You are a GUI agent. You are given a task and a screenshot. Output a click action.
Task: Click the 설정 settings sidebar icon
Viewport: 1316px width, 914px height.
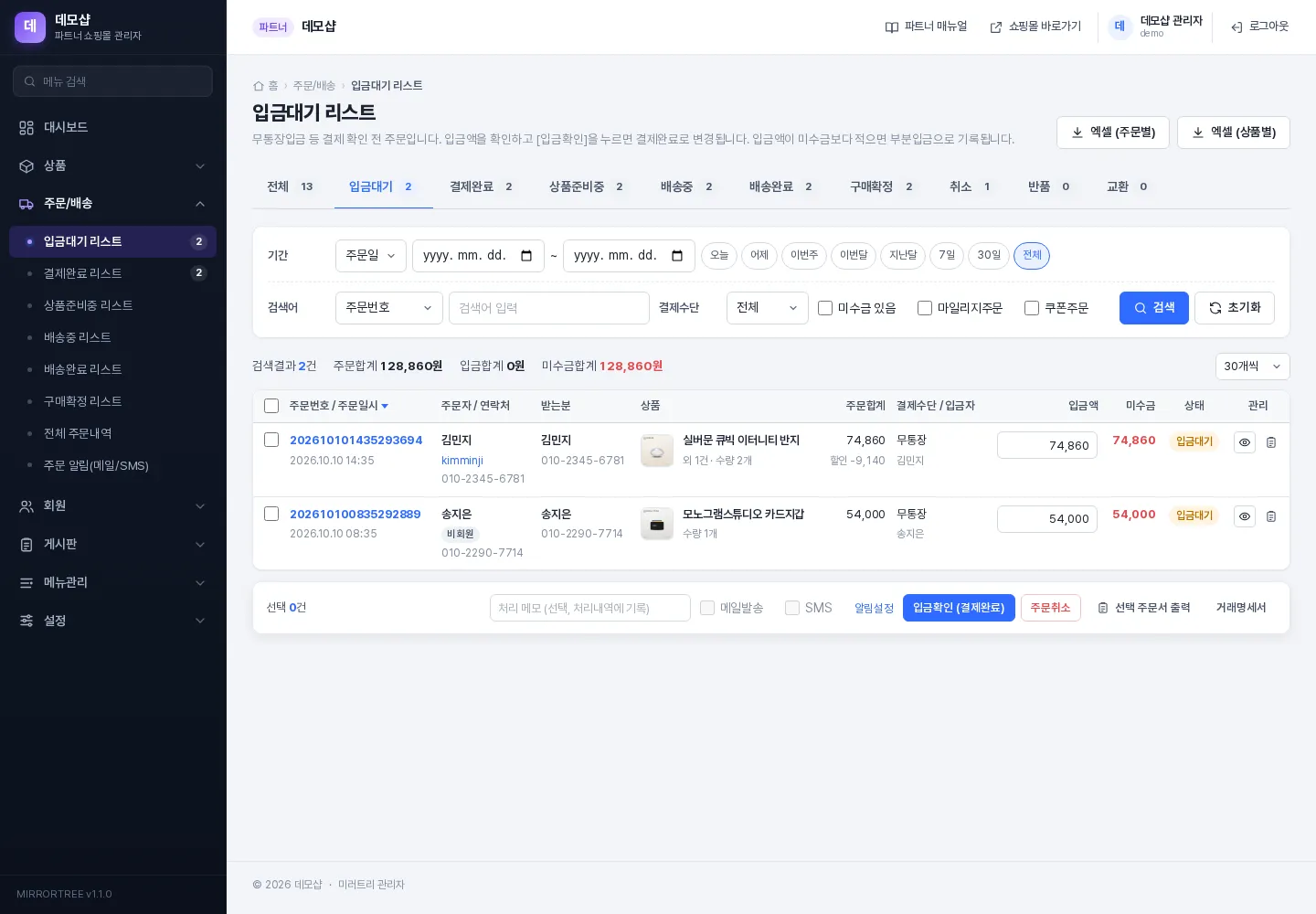pyautogui.click(x=27, y=622)
